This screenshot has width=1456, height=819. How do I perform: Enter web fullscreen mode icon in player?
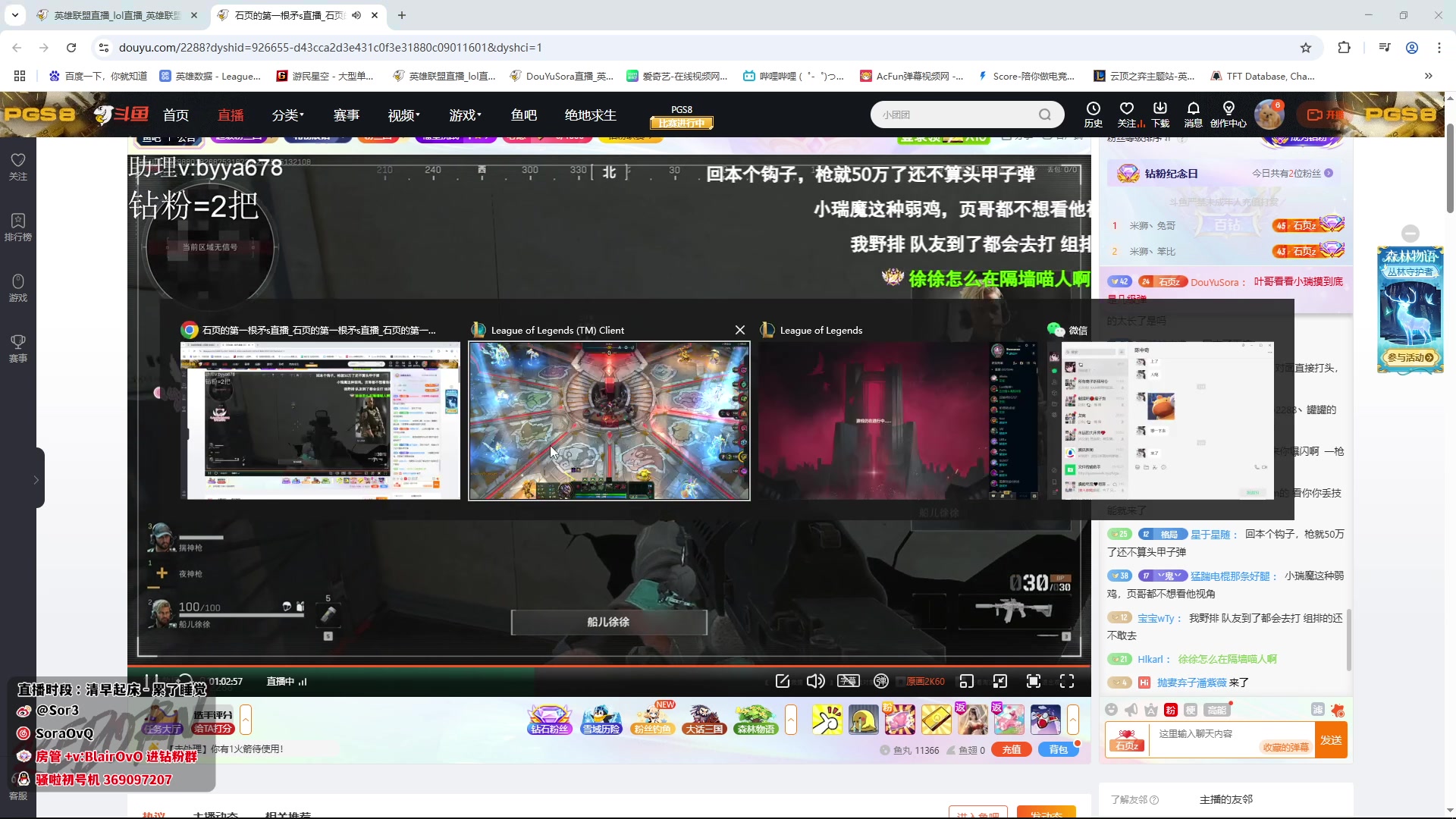pos(1034,681)
